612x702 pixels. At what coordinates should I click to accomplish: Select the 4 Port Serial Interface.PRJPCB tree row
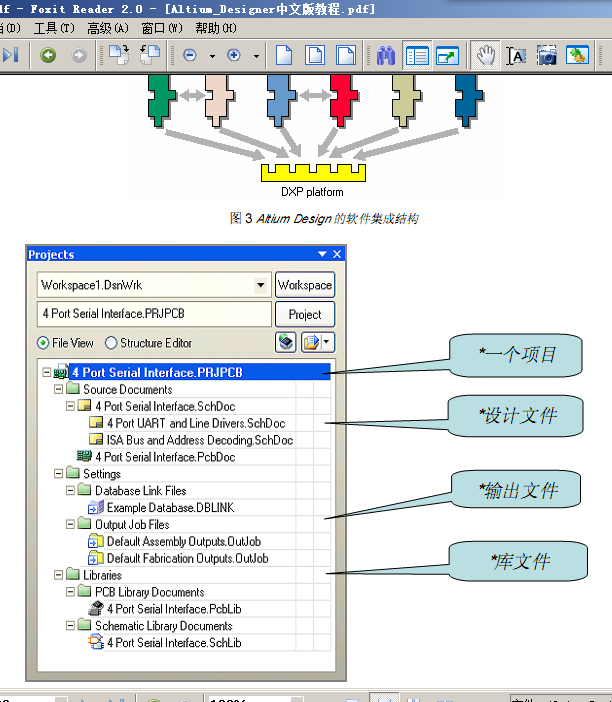point(200,372)
